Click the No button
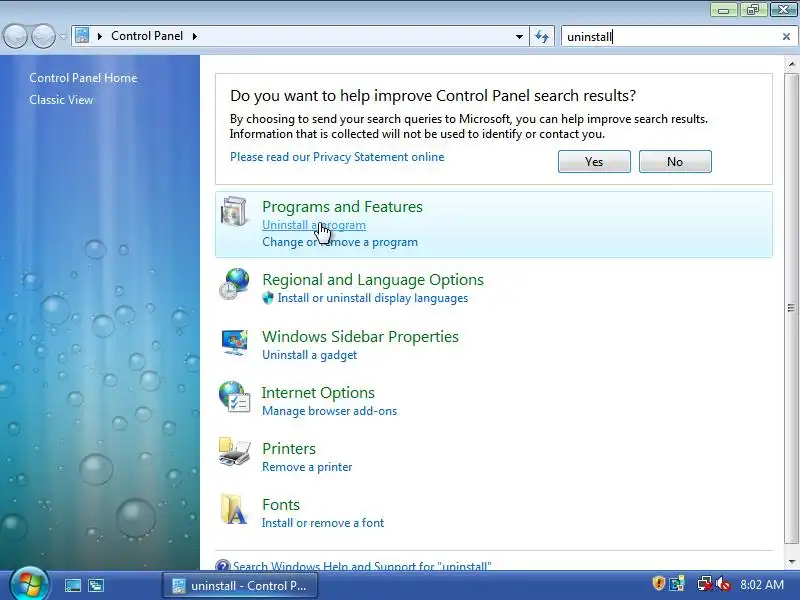The height and width of the screenshot is (600, 800). click(675, 162)
